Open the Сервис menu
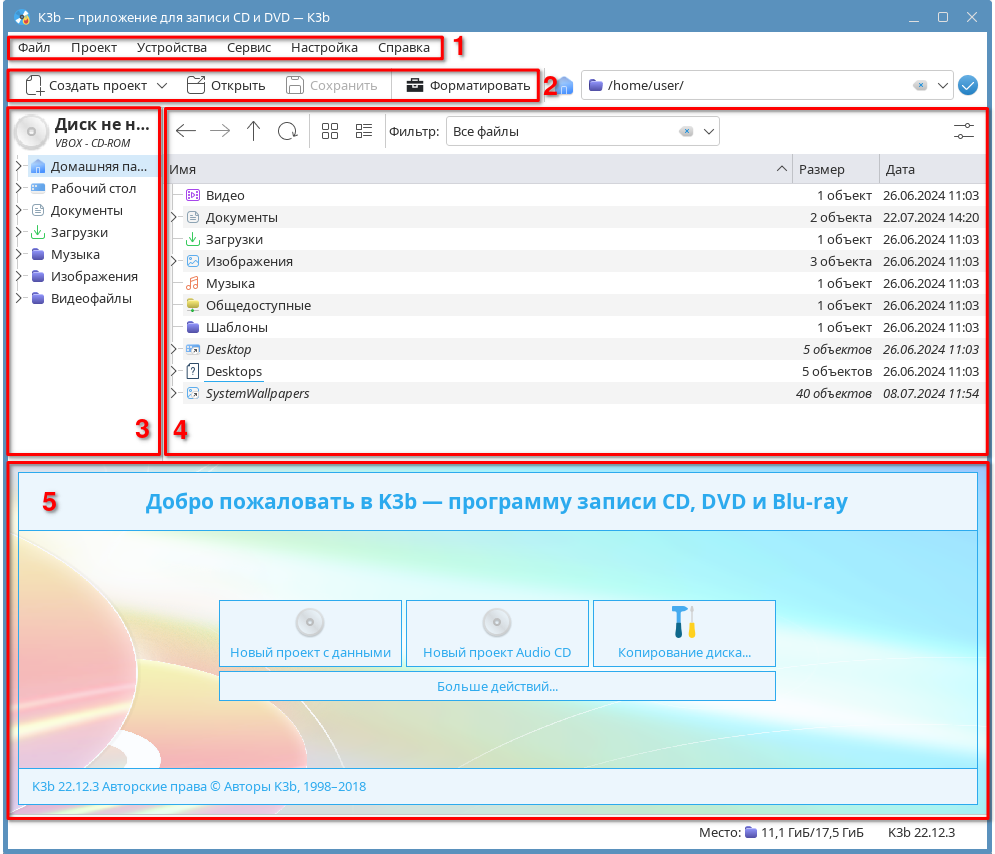 click(x=249, y=47)
